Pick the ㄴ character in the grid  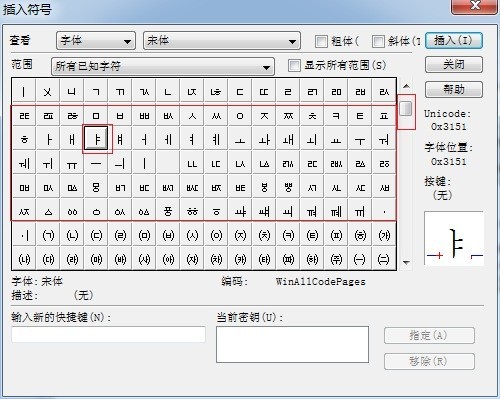coord(168,92)
